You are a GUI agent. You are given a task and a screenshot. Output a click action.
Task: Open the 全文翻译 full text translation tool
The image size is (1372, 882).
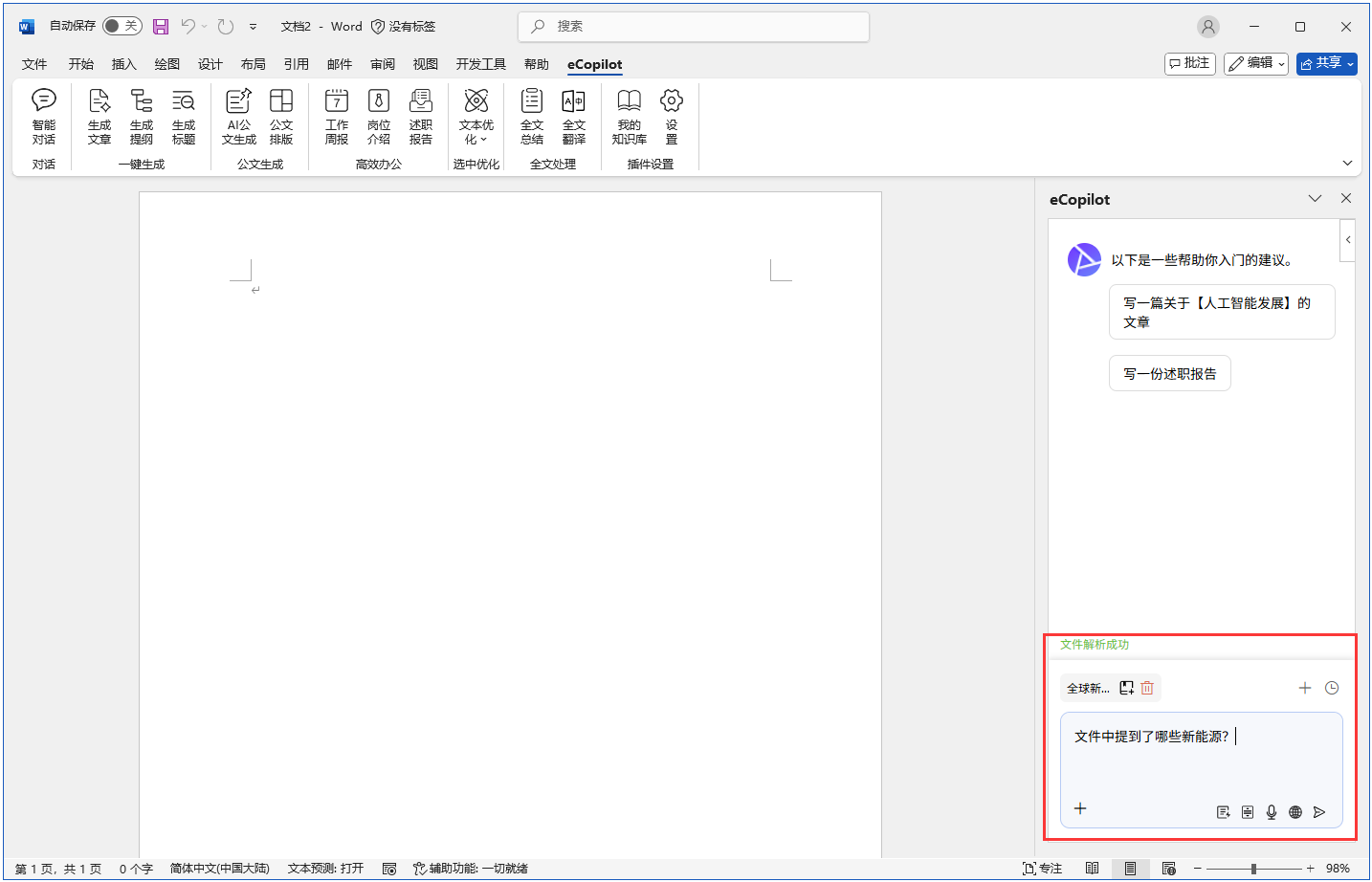pyautogui.click(x=573, y=116)
